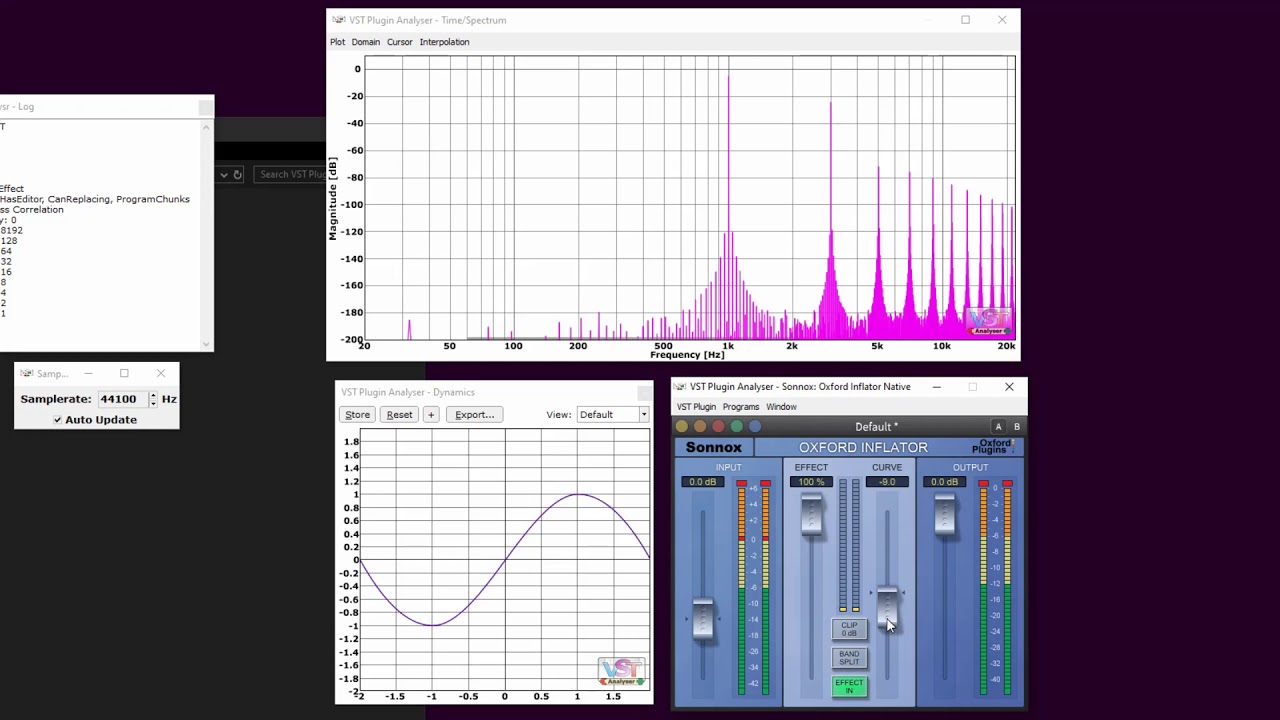Click the OUTPUT value field showing 0.0 dB
The height and width of the screenshot is (720, 1280).
pyautogui.click(x=945, y=482)
